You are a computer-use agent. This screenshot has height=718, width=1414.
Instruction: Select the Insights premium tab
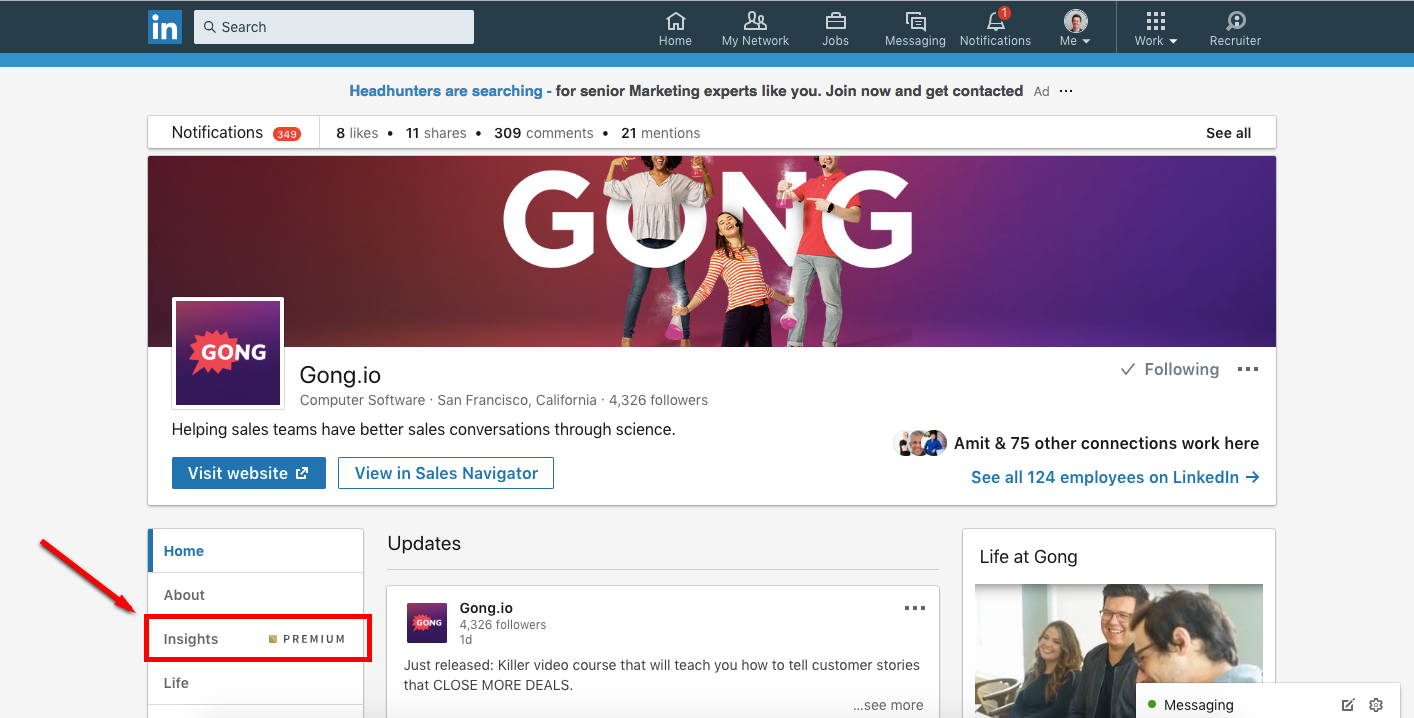(256, 639)
